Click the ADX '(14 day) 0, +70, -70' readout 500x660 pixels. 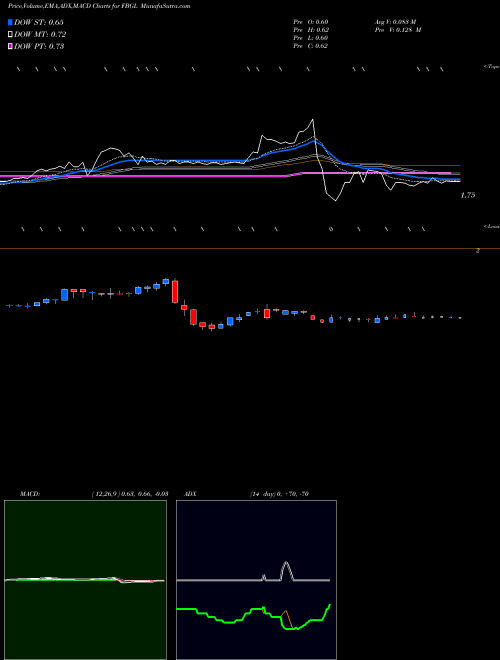(279, 494)
